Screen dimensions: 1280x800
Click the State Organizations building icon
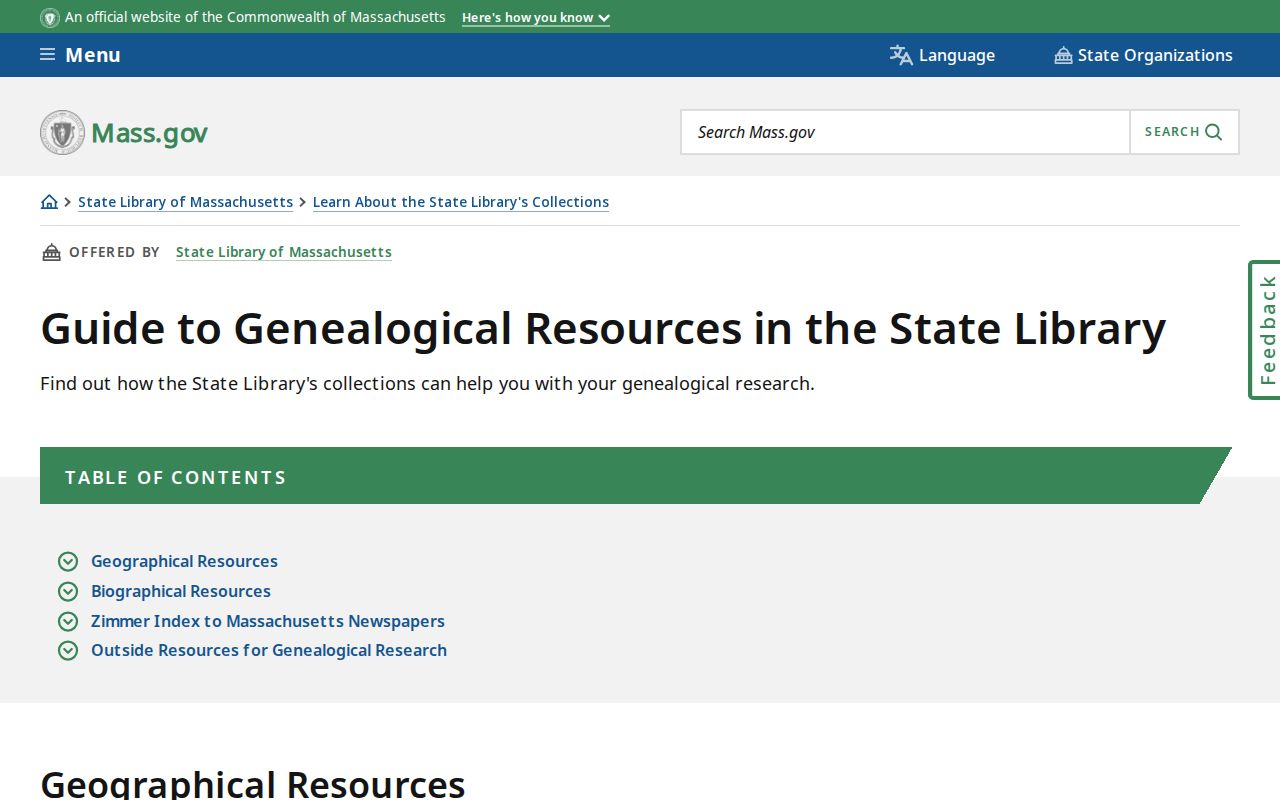[x=1063, y=55]
